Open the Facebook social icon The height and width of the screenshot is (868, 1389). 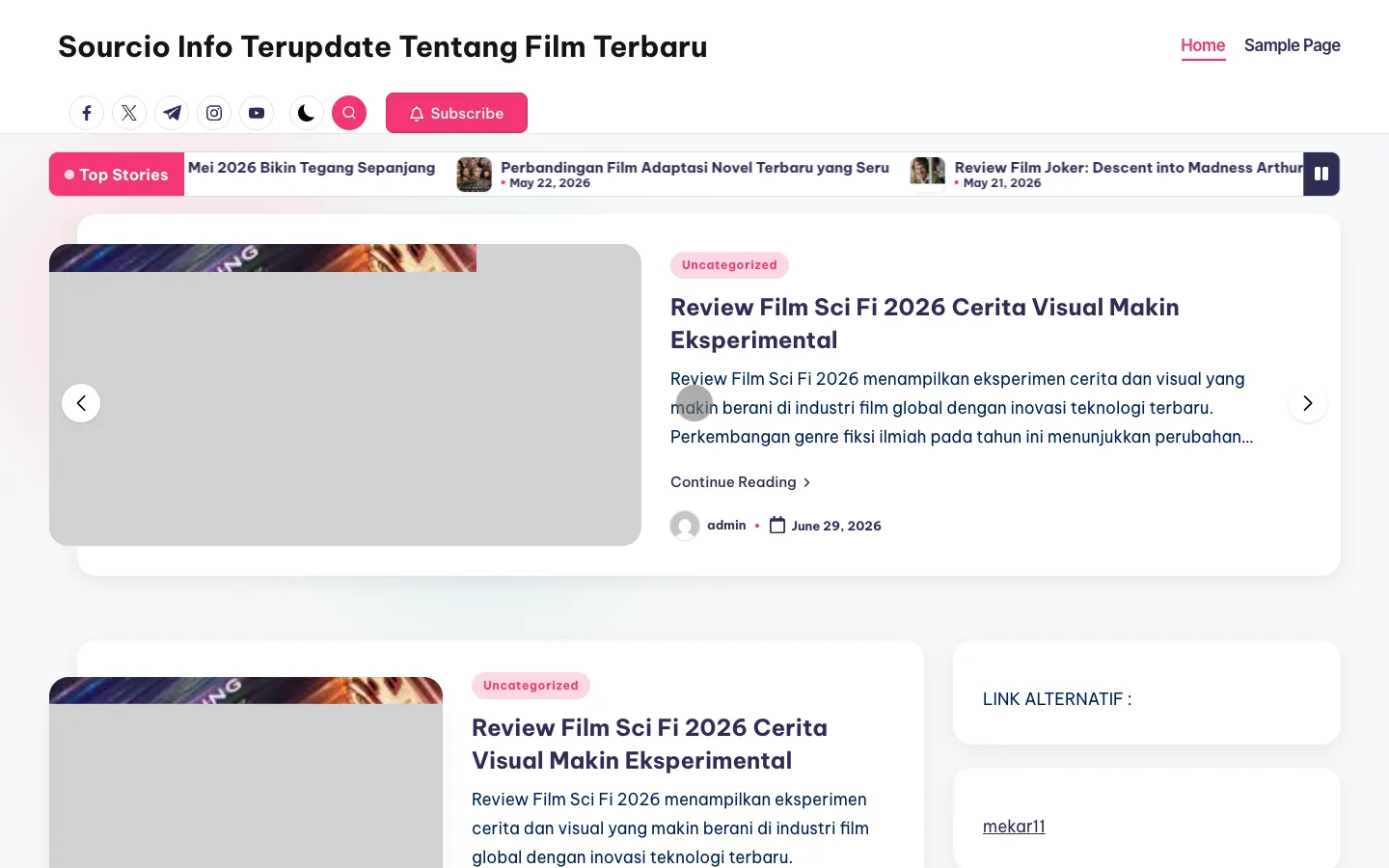click(87, 113)
